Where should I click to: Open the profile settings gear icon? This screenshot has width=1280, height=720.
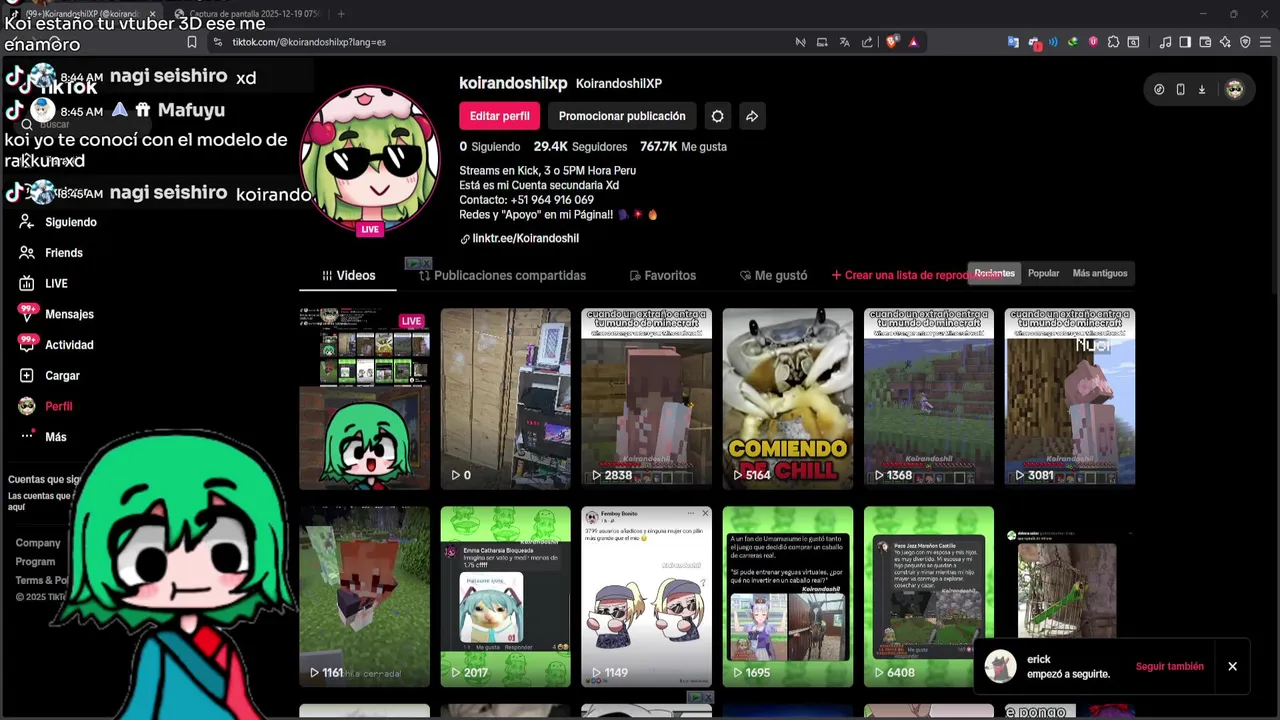(717, 116)
